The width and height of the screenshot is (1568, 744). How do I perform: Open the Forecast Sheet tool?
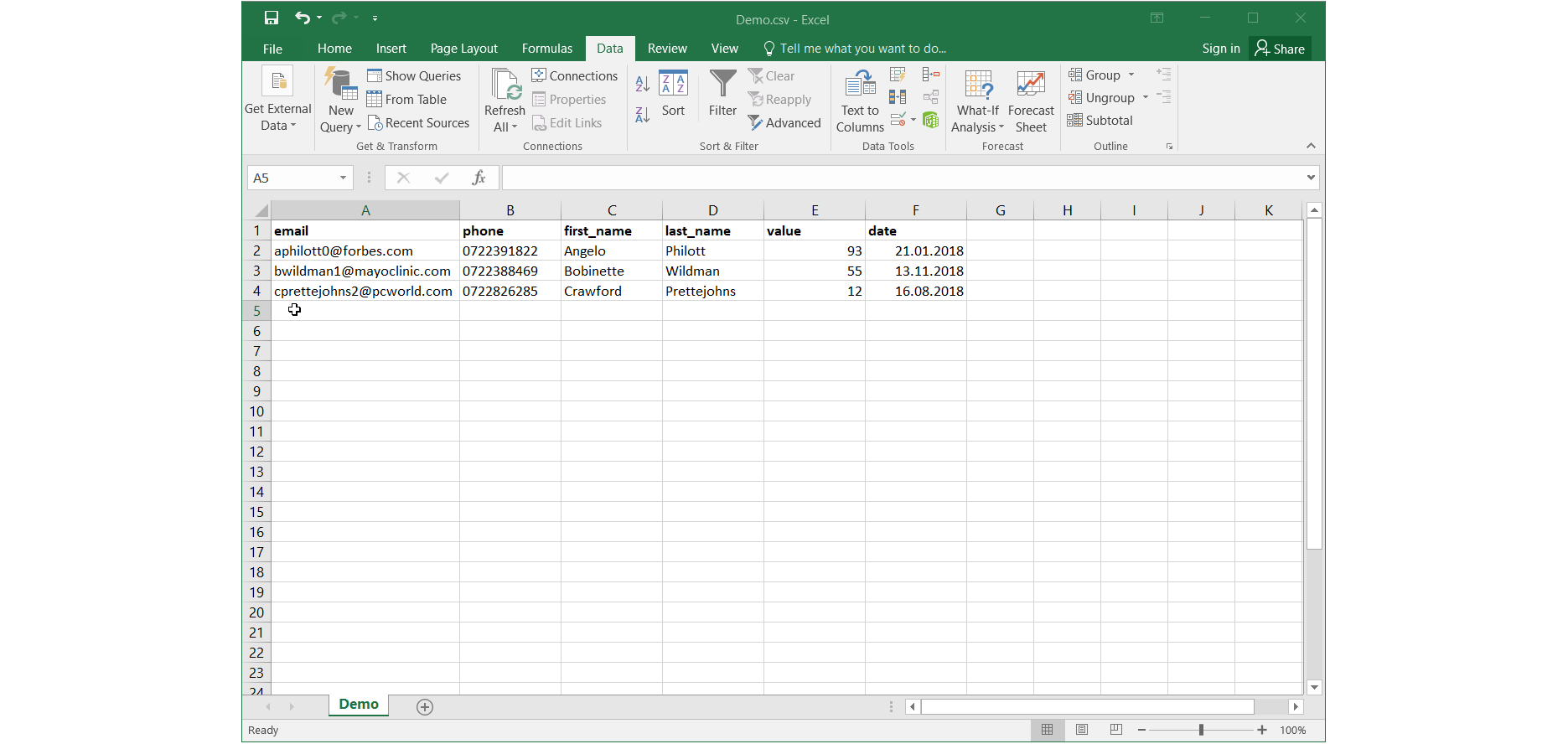[x=1031, y=101]
